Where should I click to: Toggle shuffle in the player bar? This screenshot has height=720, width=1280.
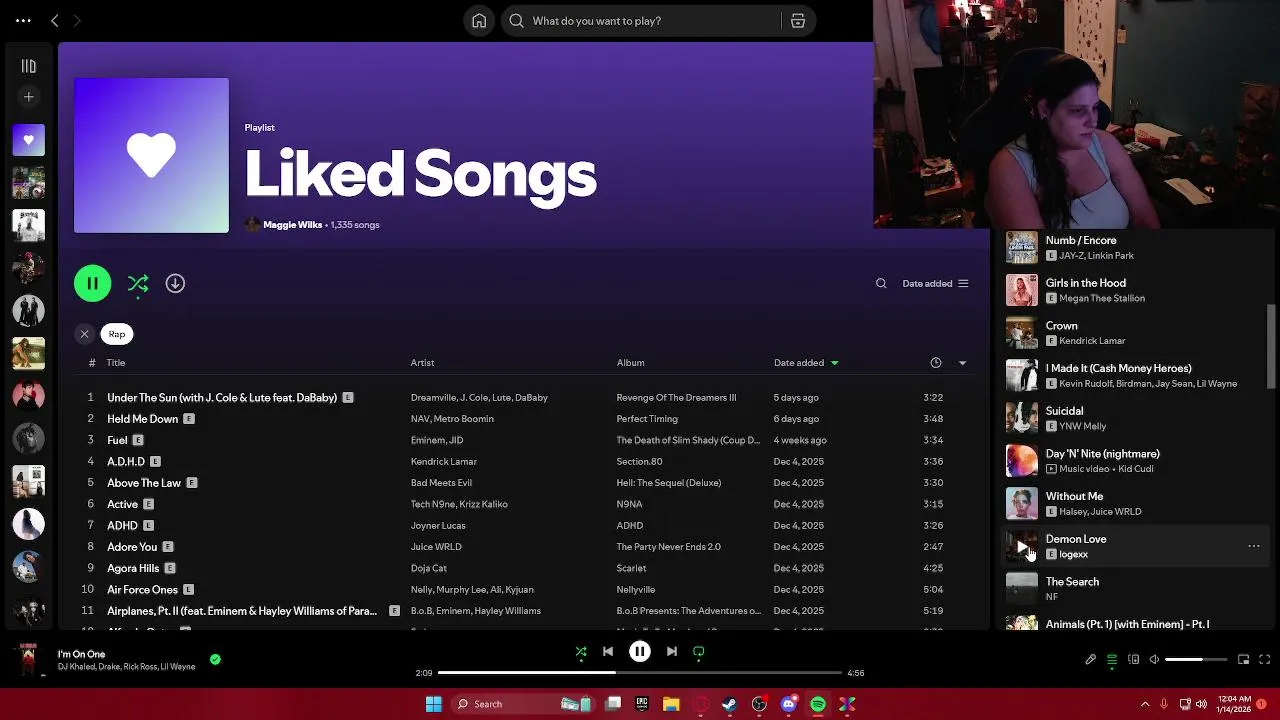point(581,652)
